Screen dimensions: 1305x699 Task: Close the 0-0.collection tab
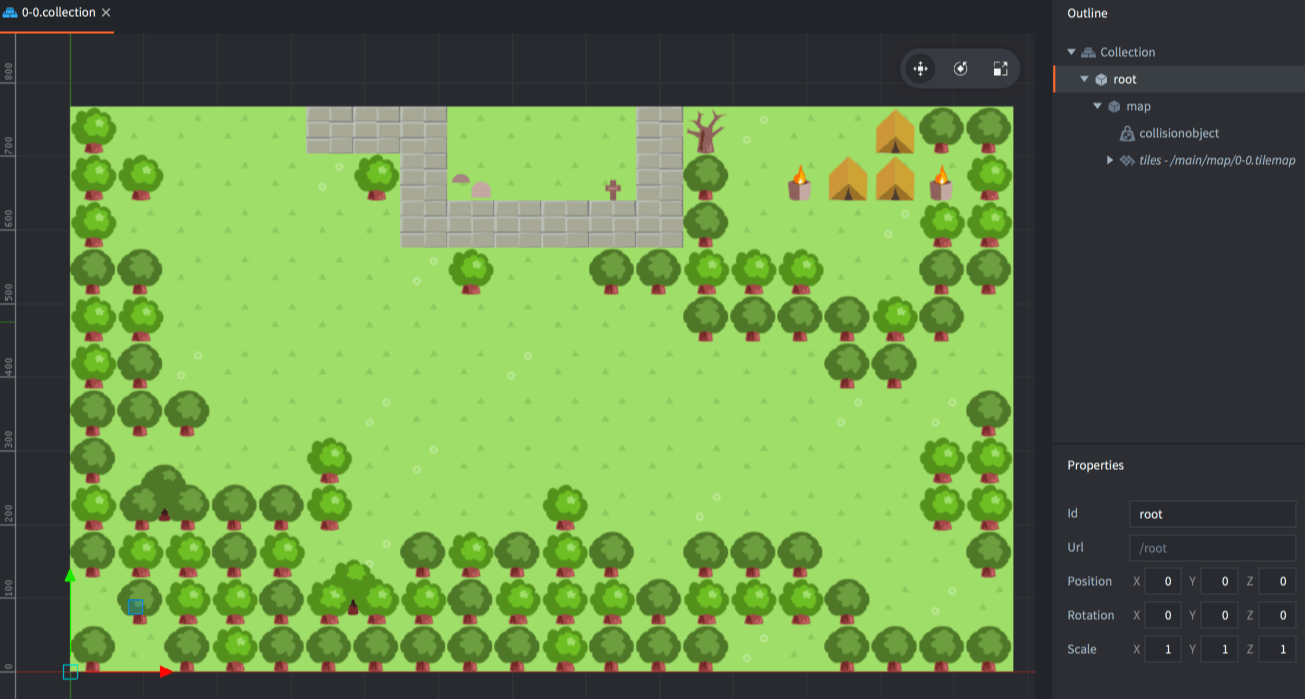click(x=106, y=13)
